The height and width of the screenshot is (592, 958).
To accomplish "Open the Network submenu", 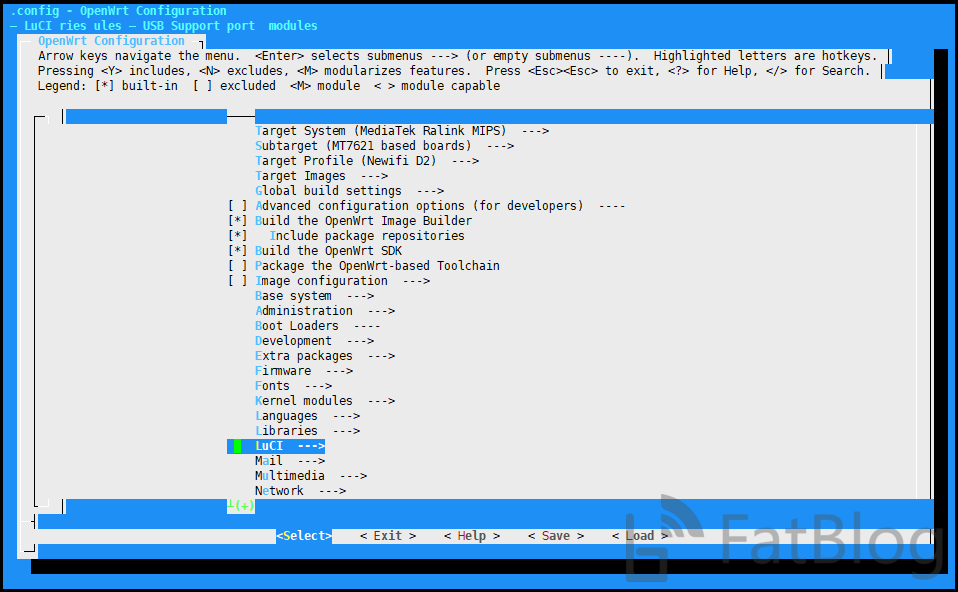I will tap(300, 491).
